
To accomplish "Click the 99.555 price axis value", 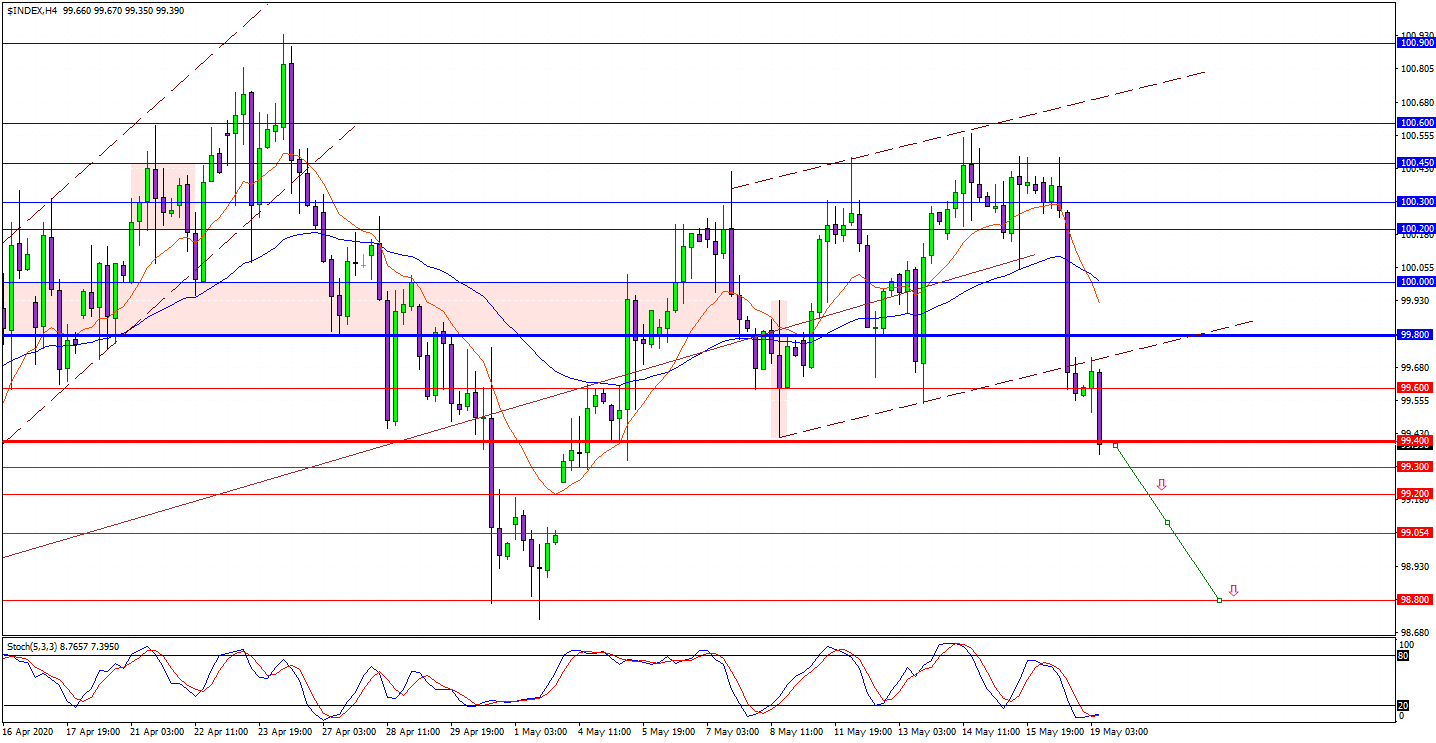I will pyautogui.click(x=1416, y=401).
